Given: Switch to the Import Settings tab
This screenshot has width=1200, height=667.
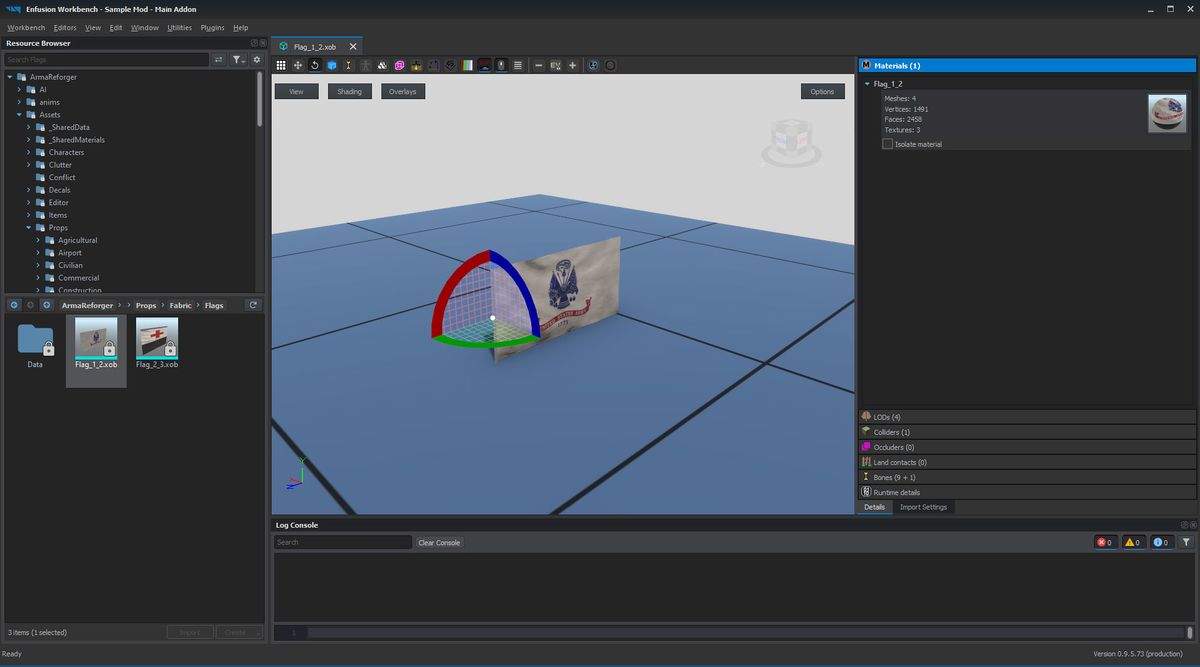Looking at the screenshot, I should click(x=922, y=507).
